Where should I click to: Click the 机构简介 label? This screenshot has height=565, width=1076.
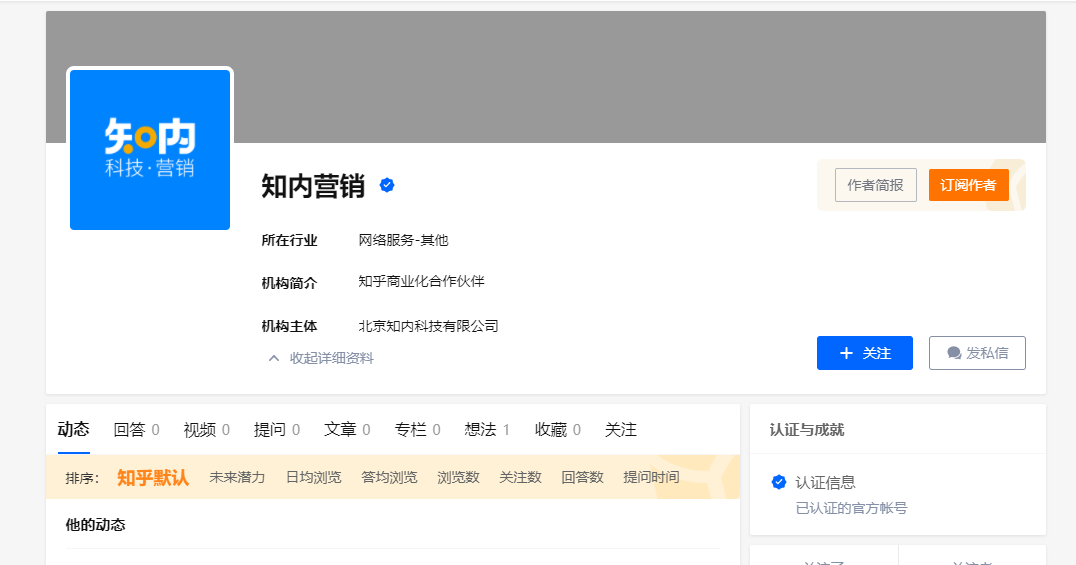coord(289,283)
